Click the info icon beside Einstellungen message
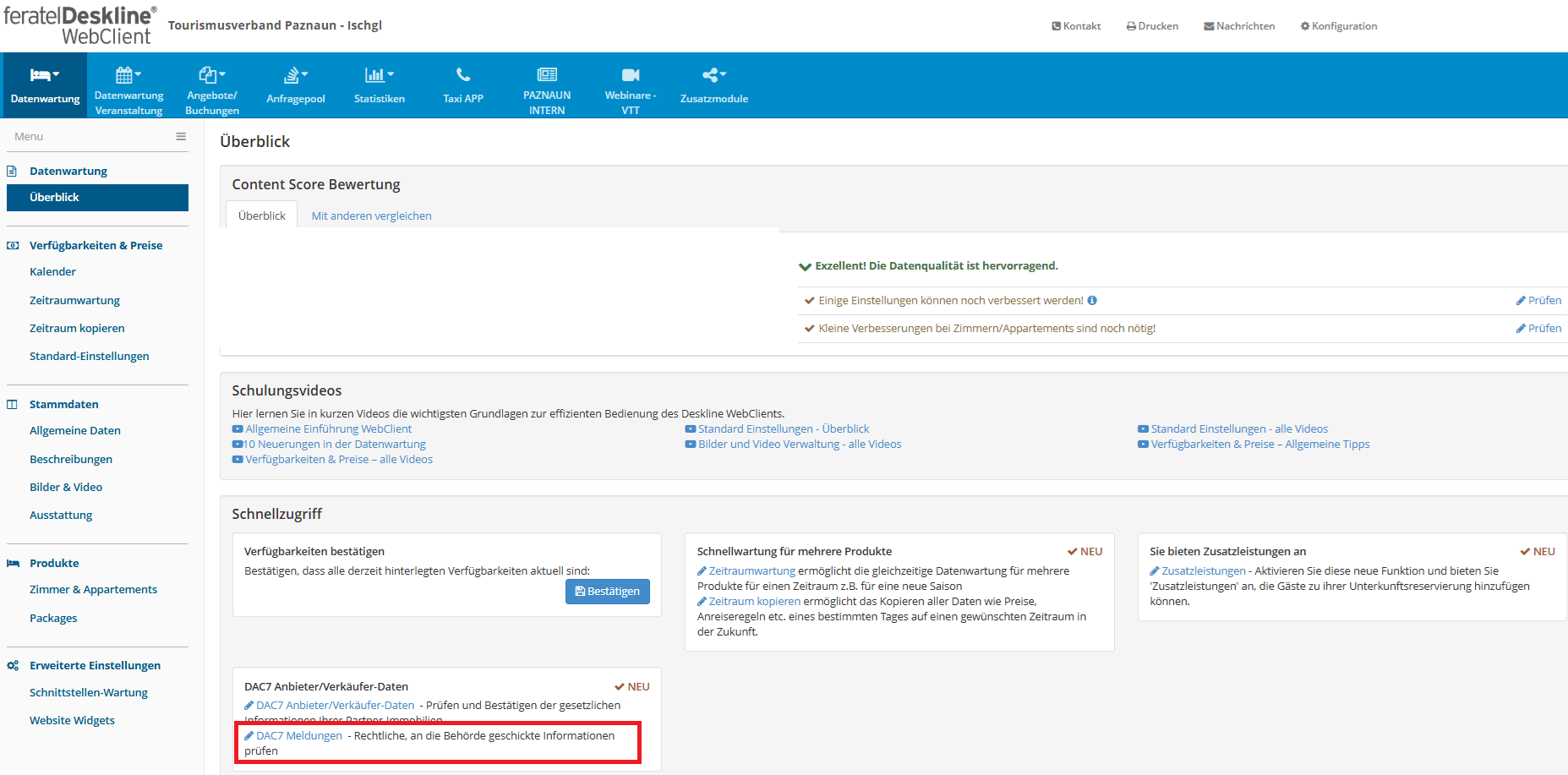1568x775 pixels. coord(1092,300)
